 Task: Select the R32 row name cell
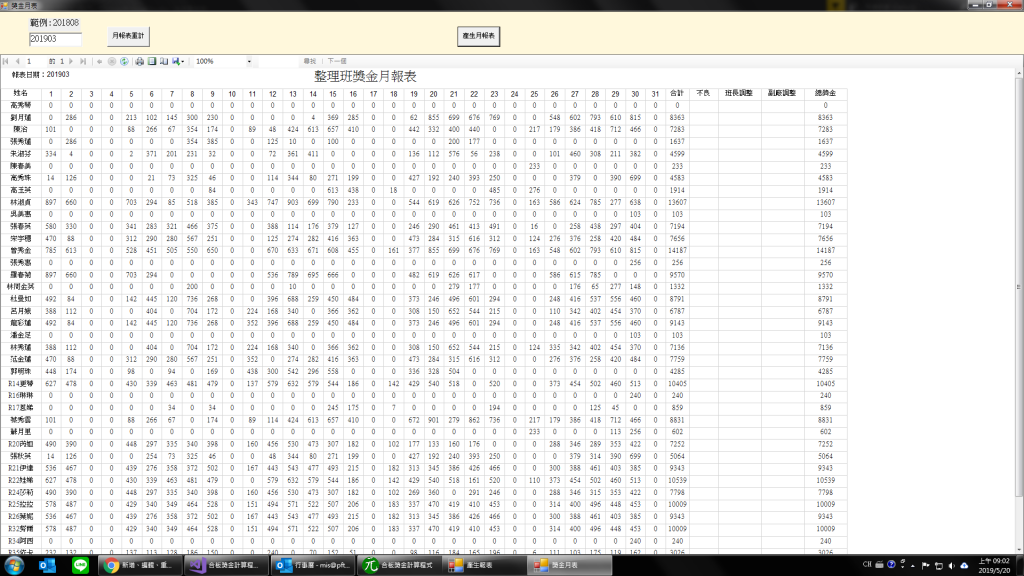coord(21,529)
